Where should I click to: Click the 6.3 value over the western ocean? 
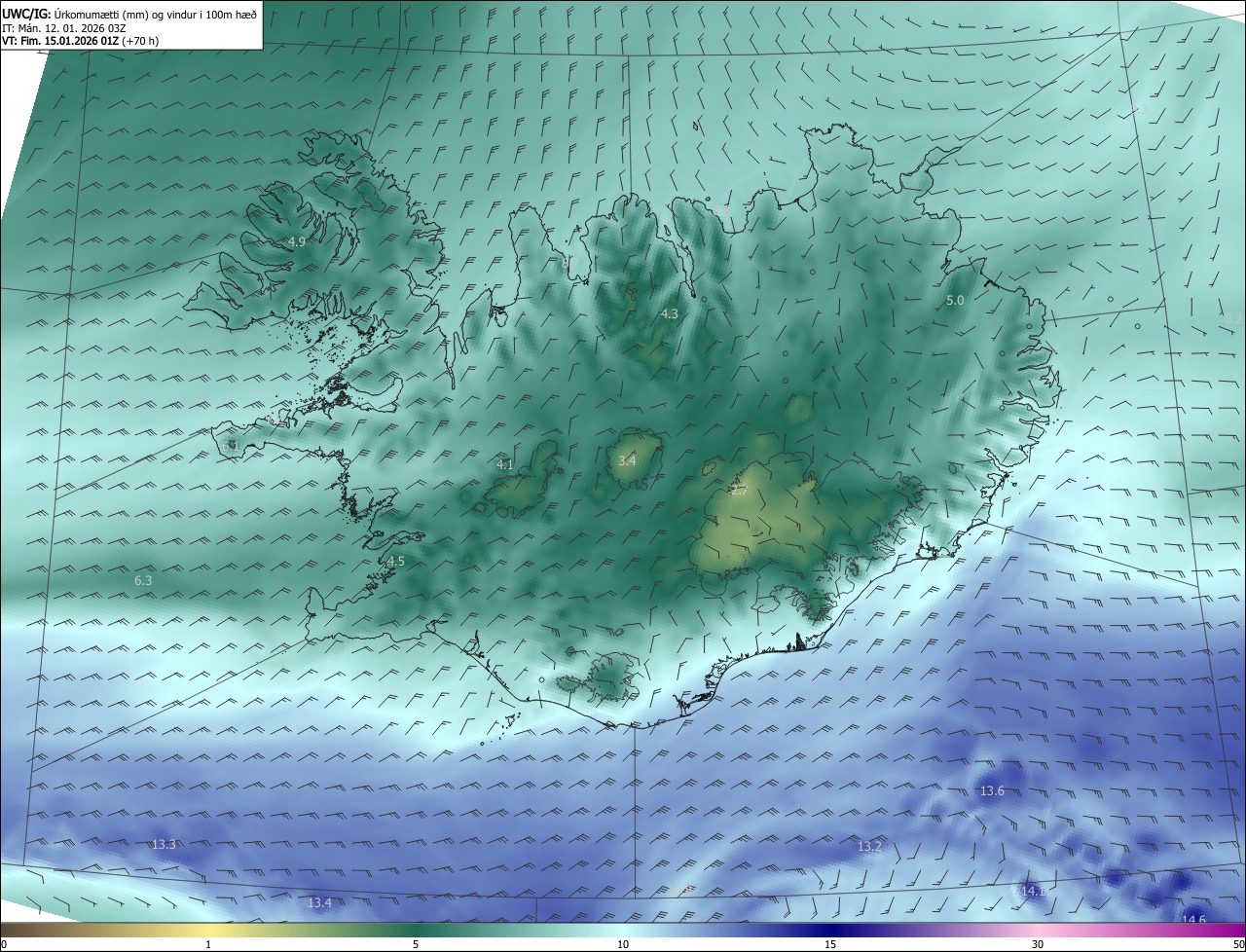click(x=143, y=580)
